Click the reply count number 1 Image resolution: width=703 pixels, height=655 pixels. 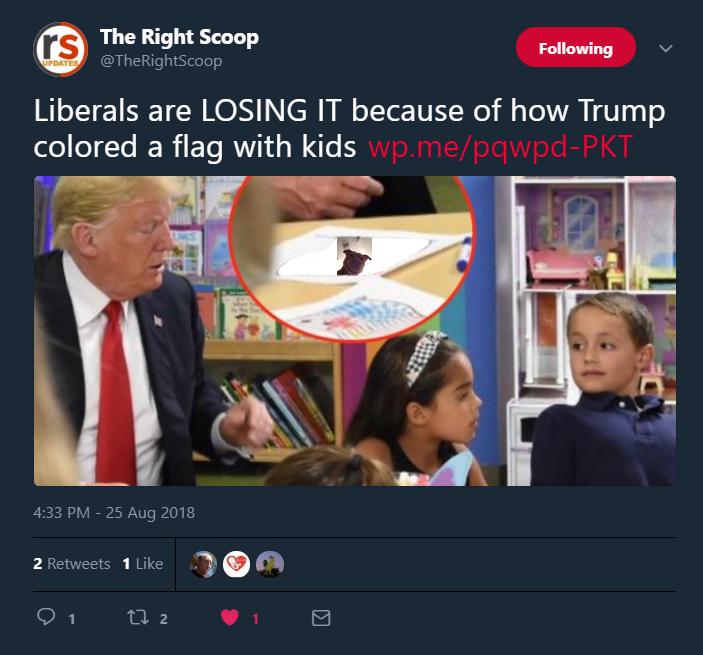pyautogui.click(x=72, y=619)
